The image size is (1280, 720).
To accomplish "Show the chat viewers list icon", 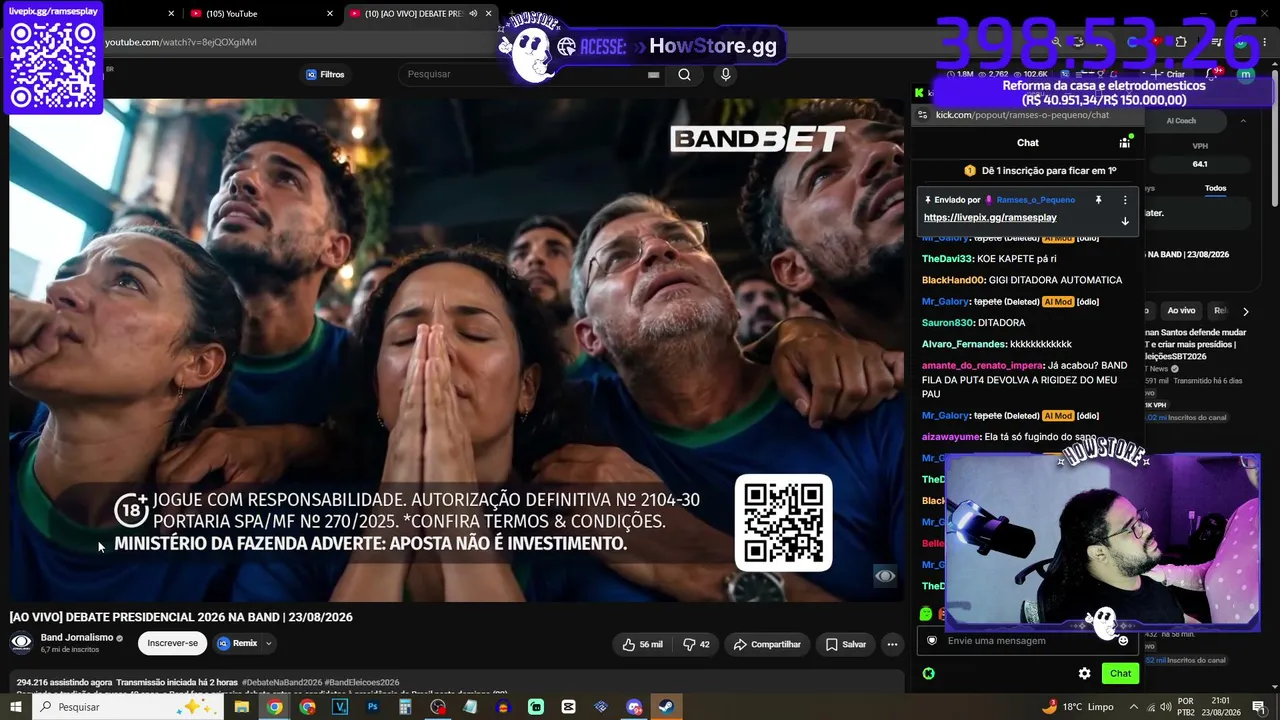I will click(1125, 143).
